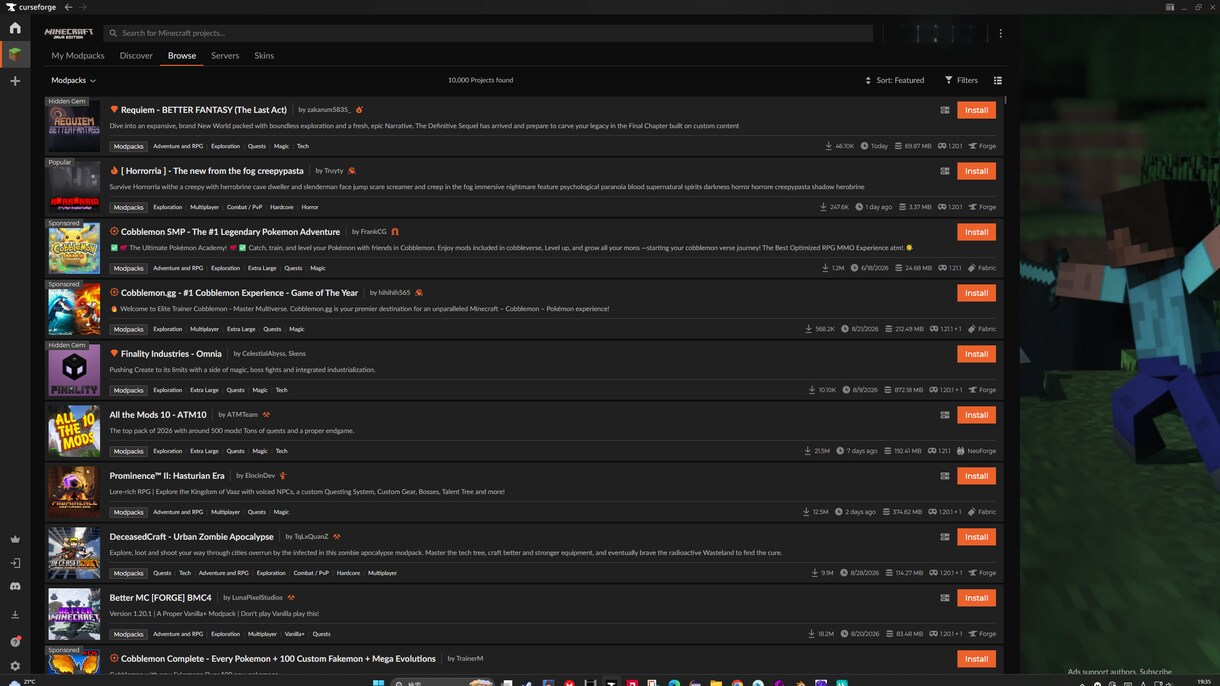
Task: Click server pack icon for Prominence II row
Action: (x=944, y=476)
